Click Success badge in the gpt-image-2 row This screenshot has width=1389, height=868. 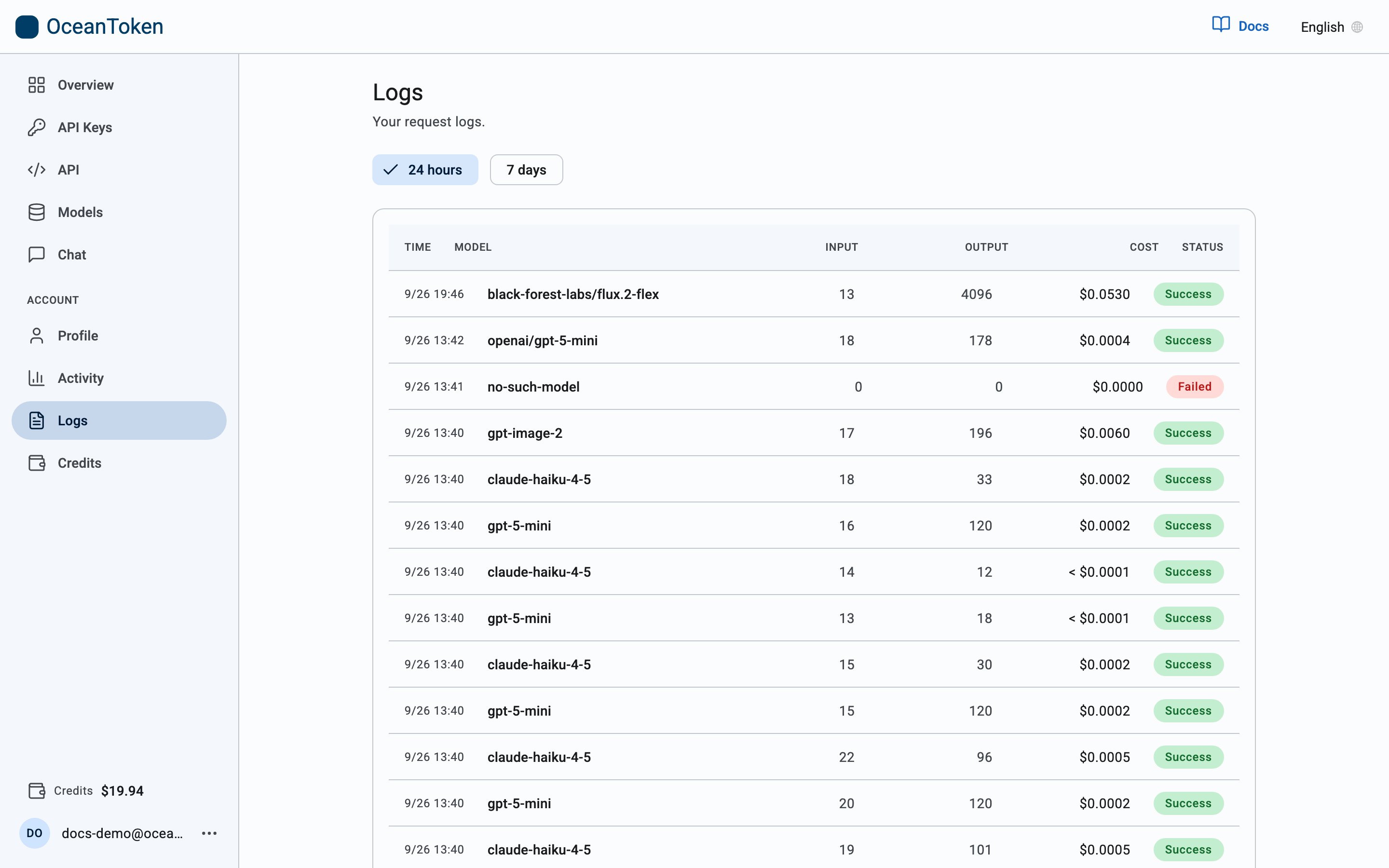[1188, 434]
